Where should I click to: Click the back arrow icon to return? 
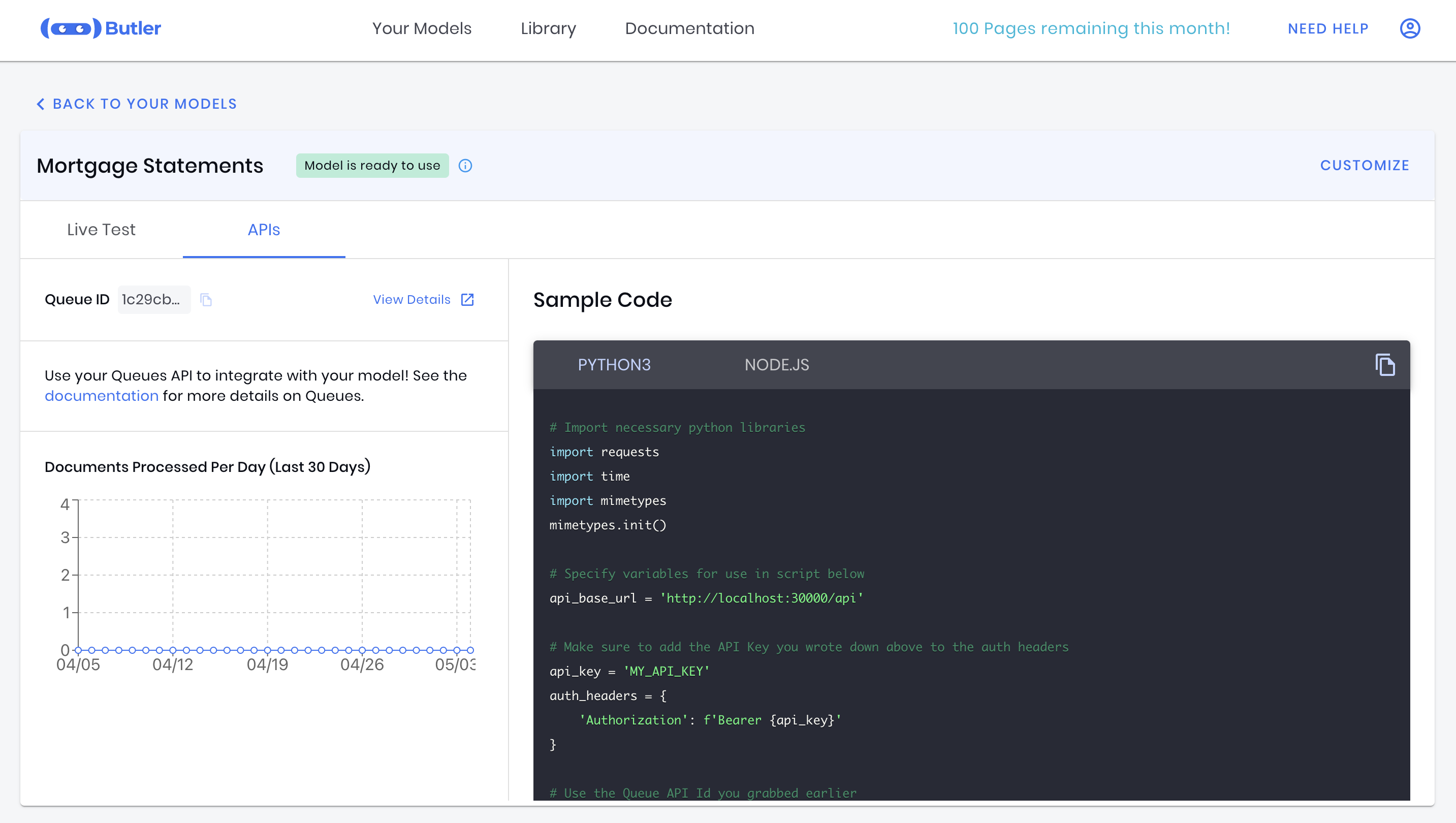[39, 103]
